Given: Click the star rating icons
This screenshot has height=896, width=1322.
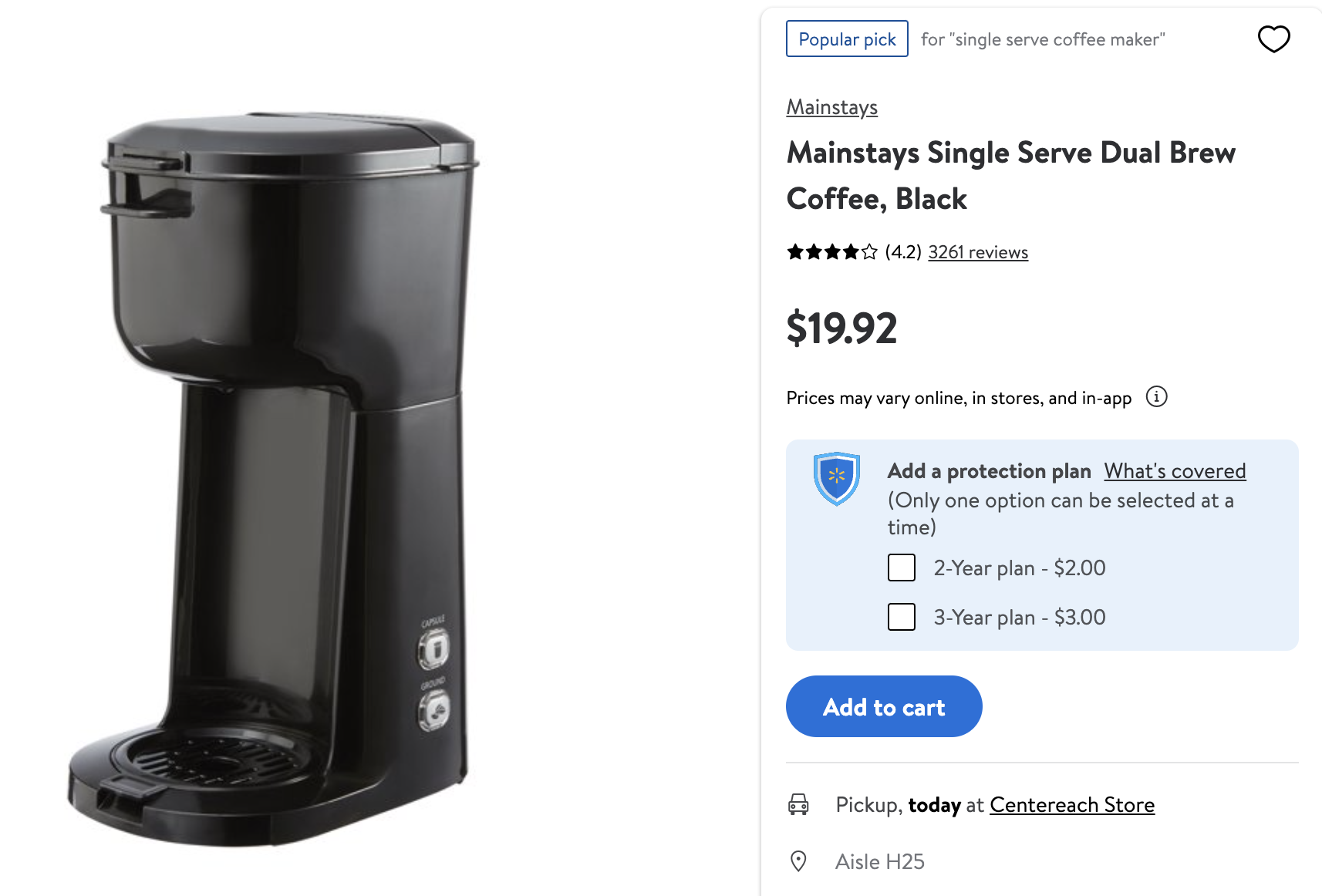Looking at the screenshot, I should tap(831, 252).
